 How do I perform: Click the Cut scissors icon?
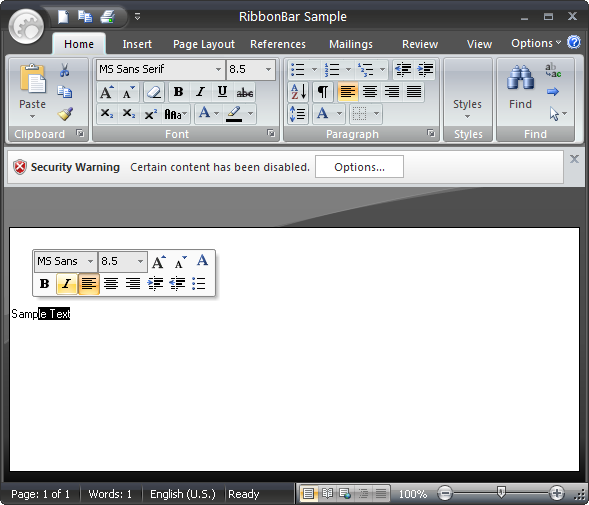[x=65, y=70]
